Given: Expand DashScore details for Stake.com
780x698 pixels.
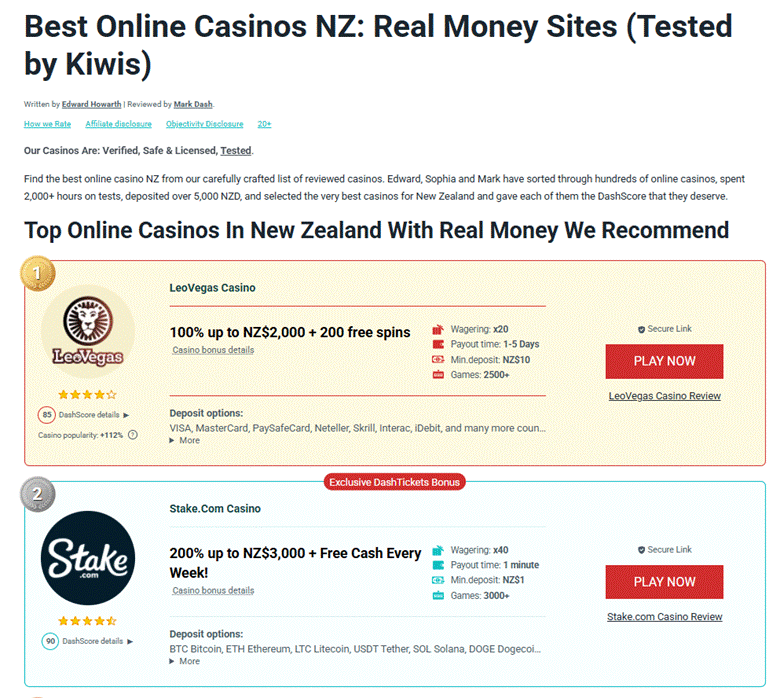Looking at the screenshot, I should coord(95,641).
